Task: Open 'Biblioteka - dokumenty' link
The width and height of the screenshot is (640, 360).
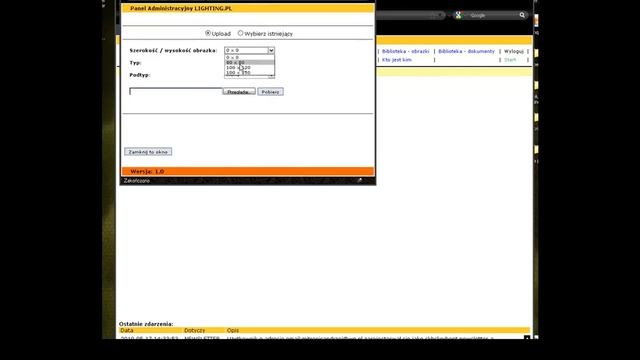Action: point(466,51)
